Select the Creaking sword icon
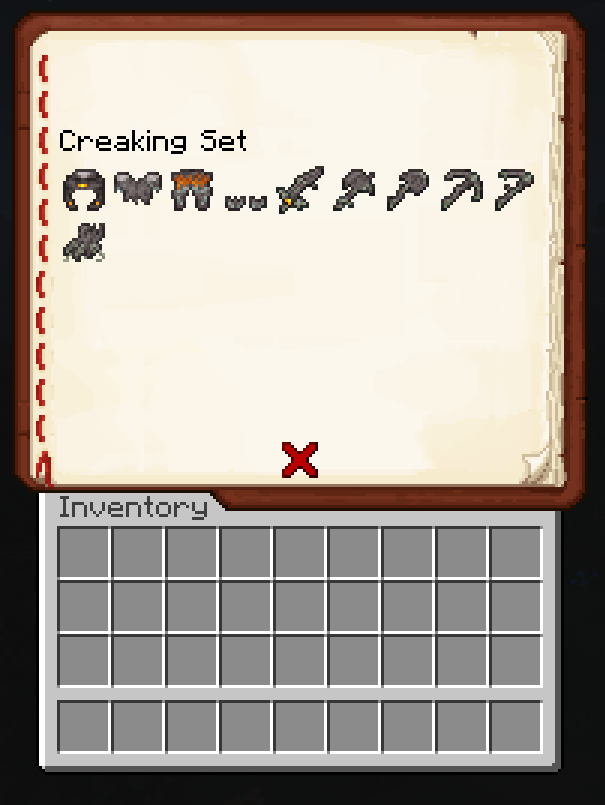The height and width of the screenshot is (805, 605). pyautogui.click(x=300, y=189)
